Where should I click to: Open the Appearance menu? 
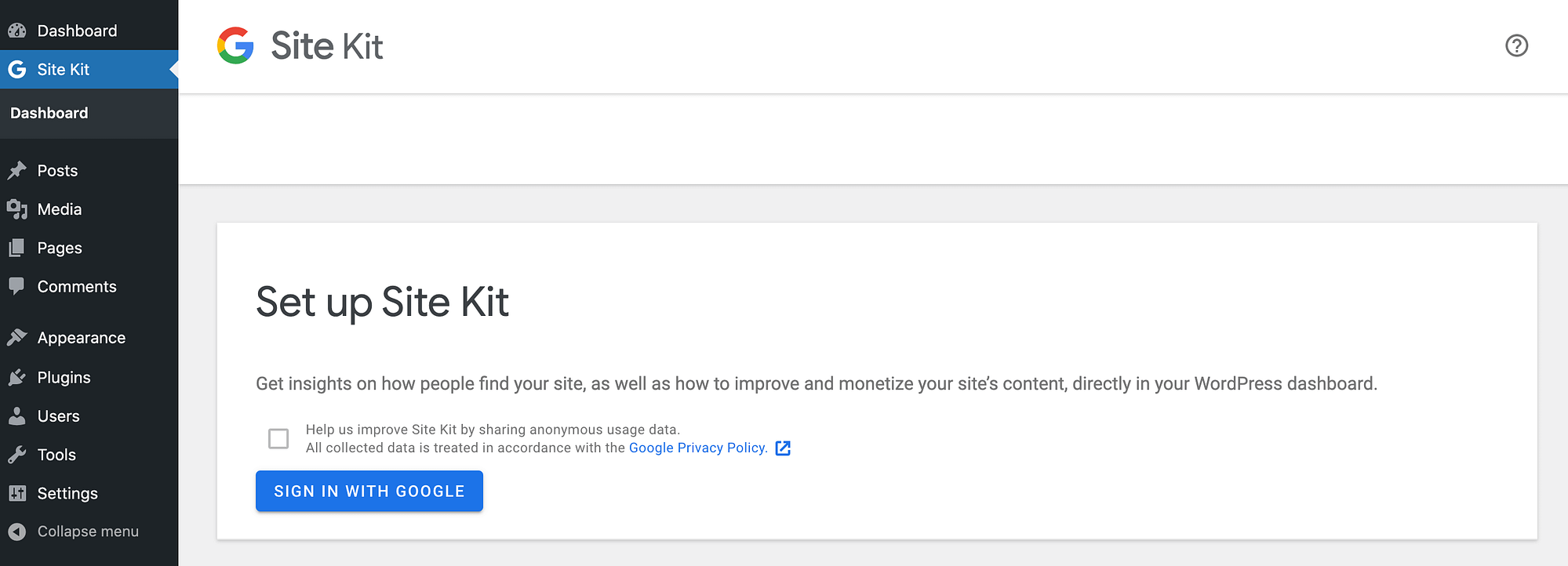point(89,337)
